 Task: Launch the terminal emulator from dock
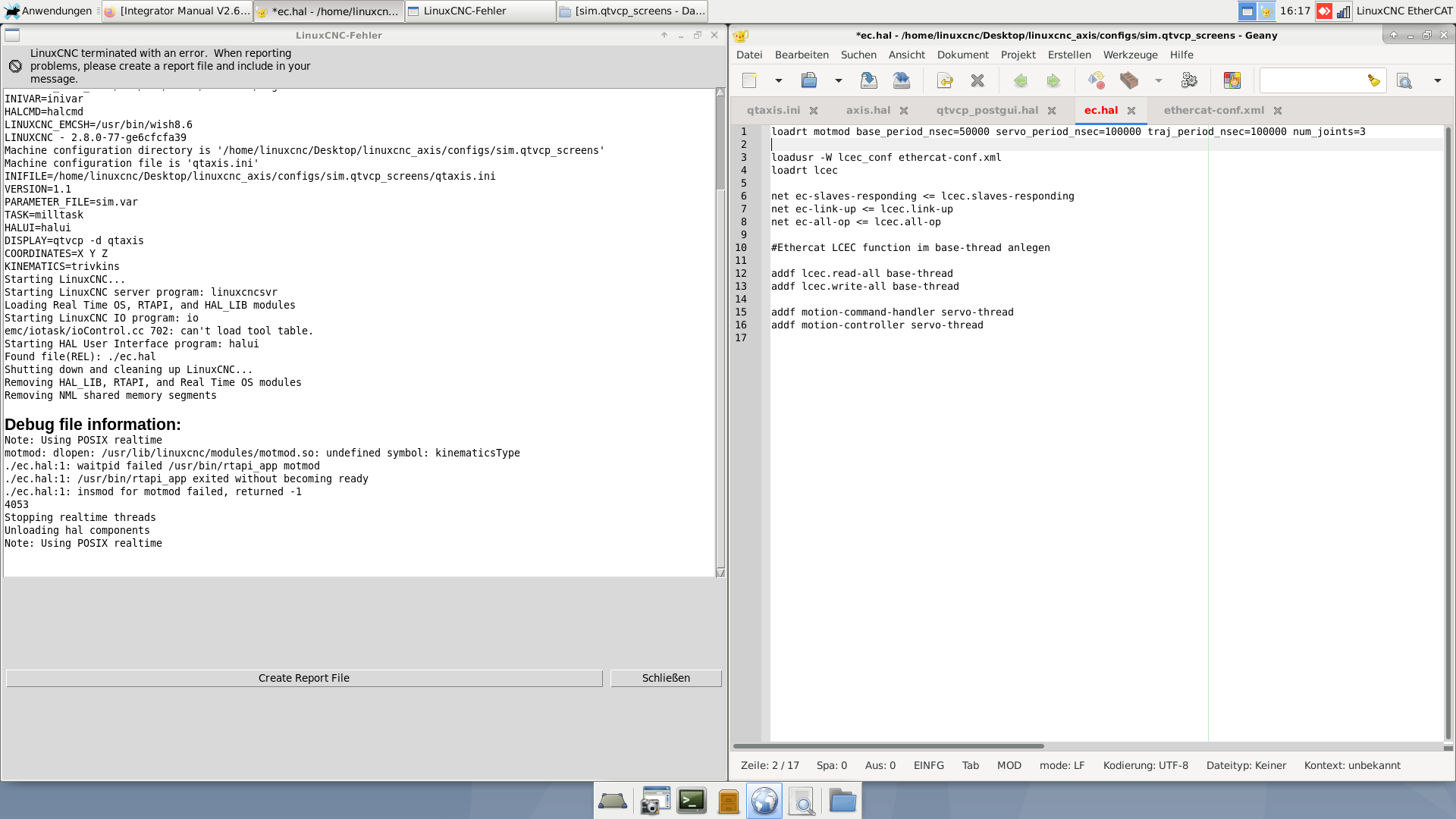coord(692,801)
